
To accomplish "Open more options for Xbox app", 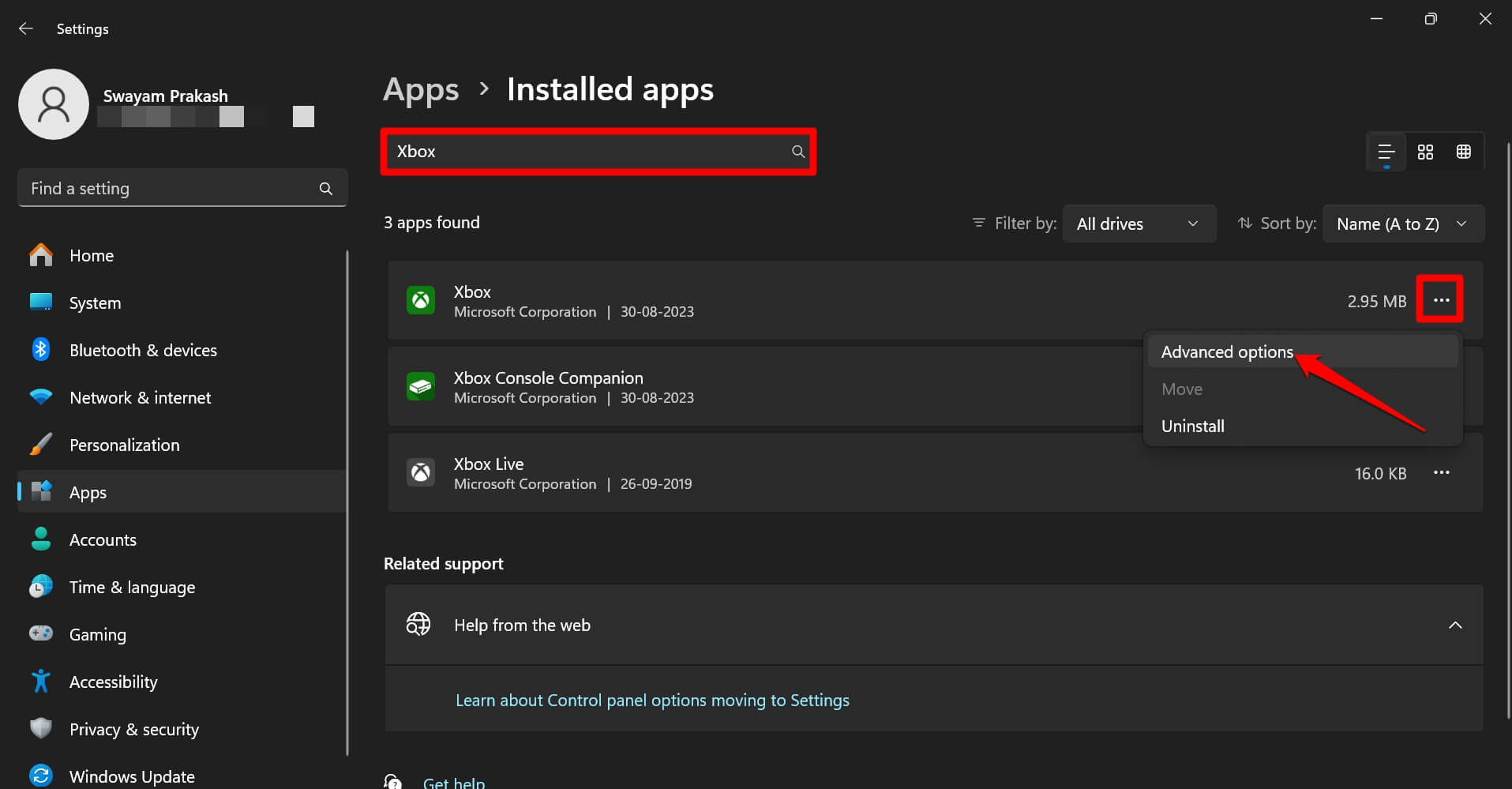I will 1441,300.
